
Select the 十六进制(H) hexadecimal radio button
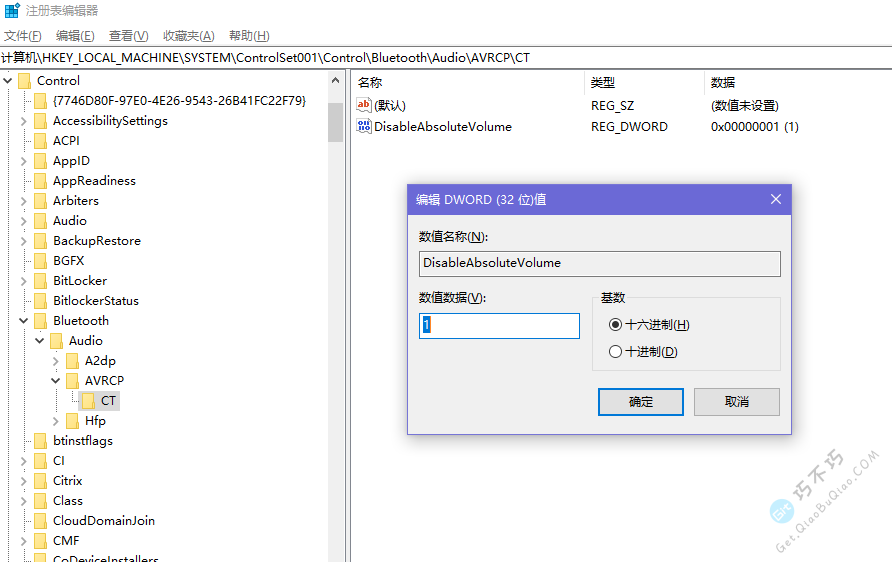click(x=615, y=325)
